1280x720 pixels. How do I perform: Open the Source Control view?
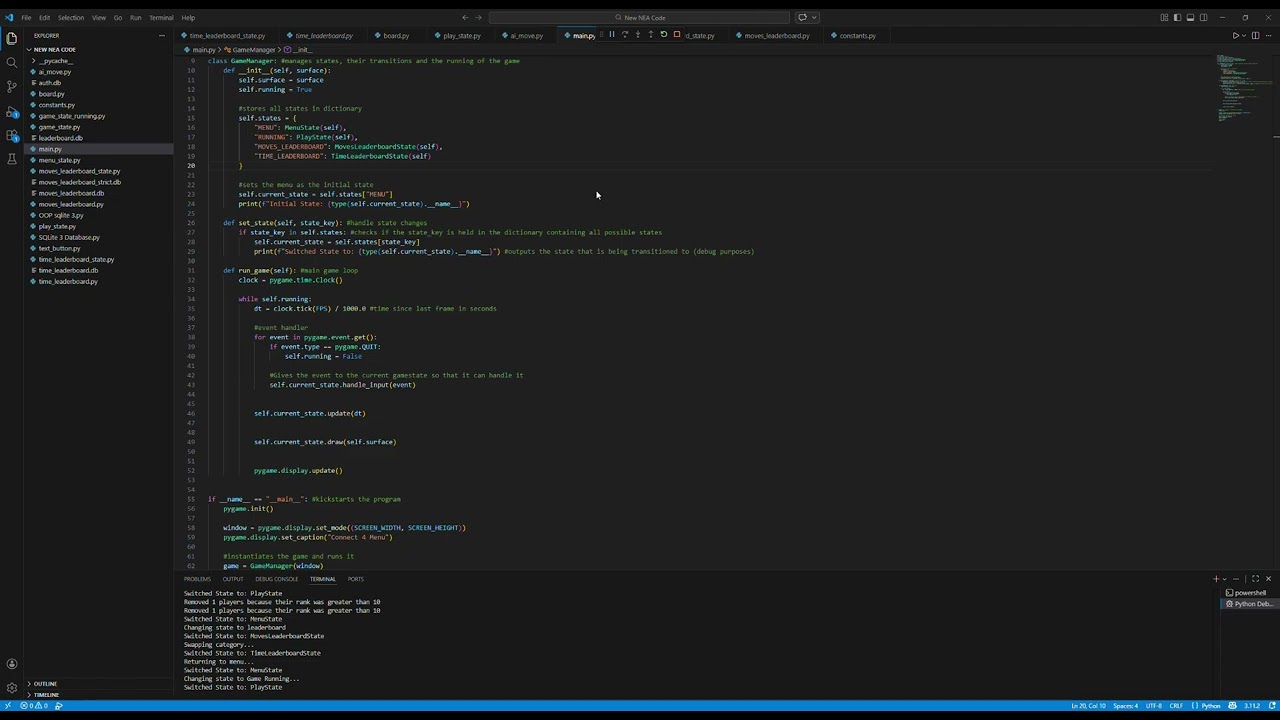[x=12, y=87]
